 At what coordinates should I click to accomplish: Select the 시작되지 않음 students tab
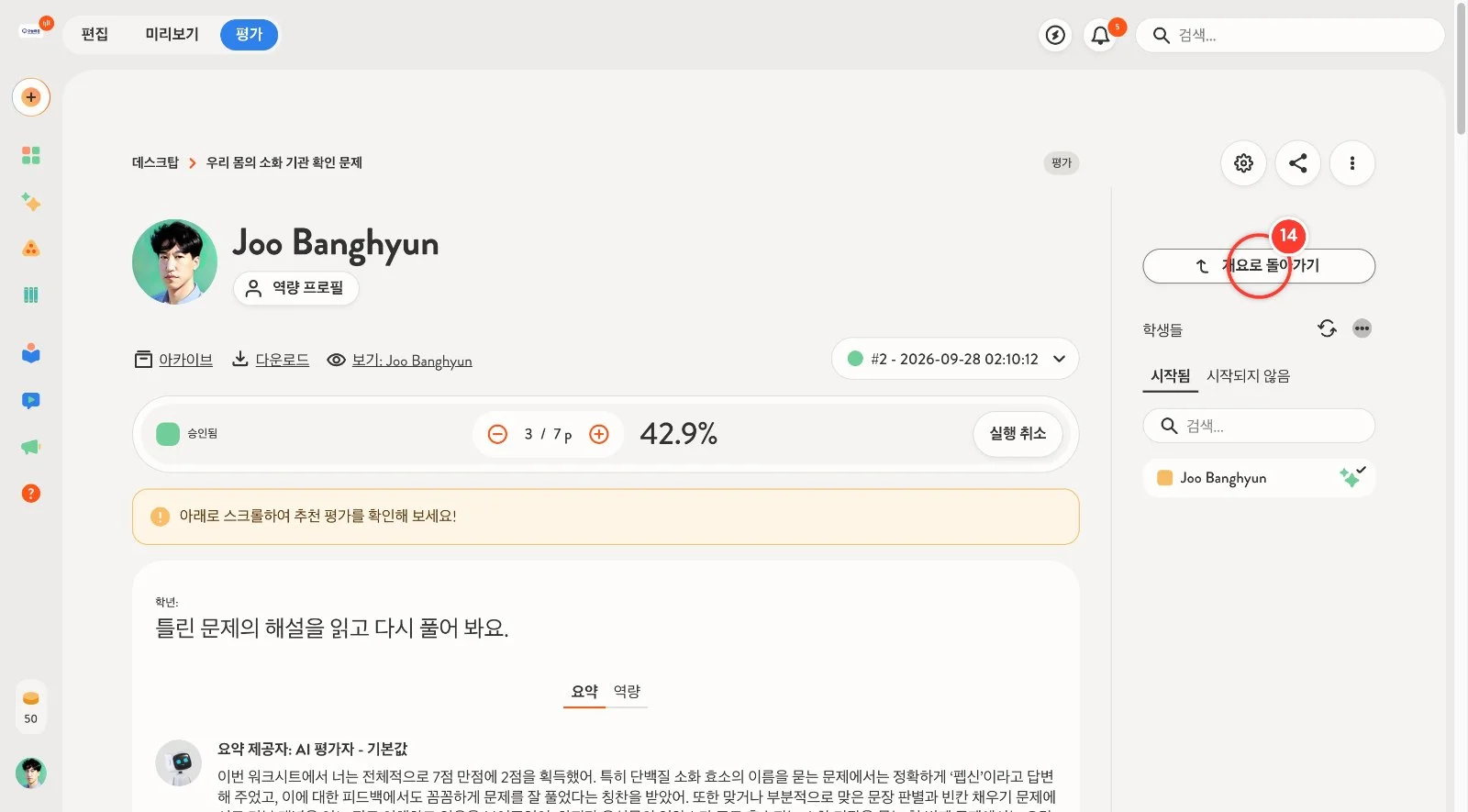[x=1248, y=376]
